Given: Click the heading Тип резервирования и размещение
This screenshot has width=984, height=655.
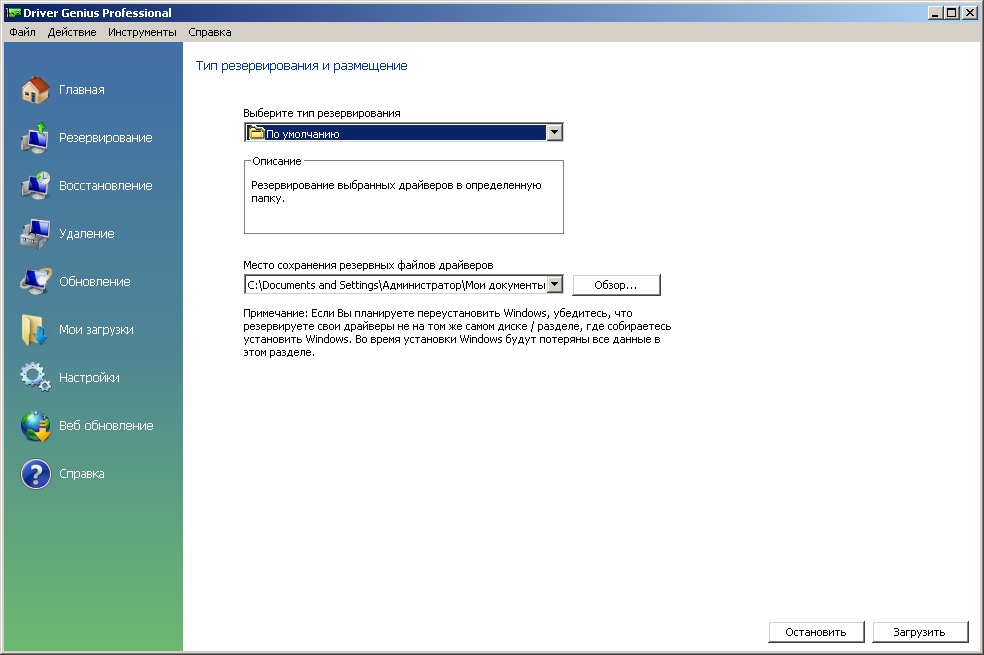Looking at the screenshot, I should pos(301,66).
